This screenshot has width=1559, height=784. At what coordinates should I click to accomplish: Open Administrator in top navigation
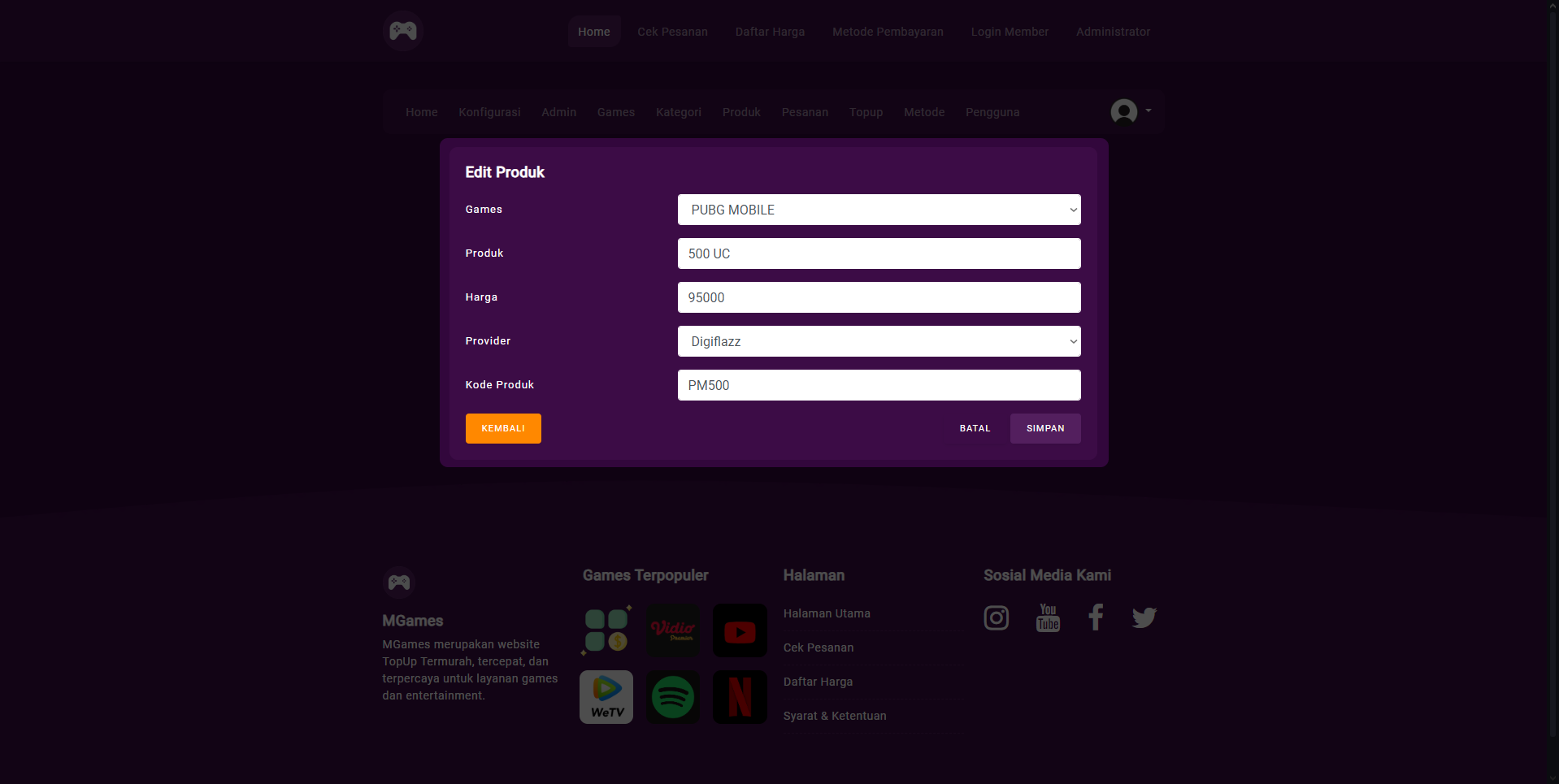1114,32
